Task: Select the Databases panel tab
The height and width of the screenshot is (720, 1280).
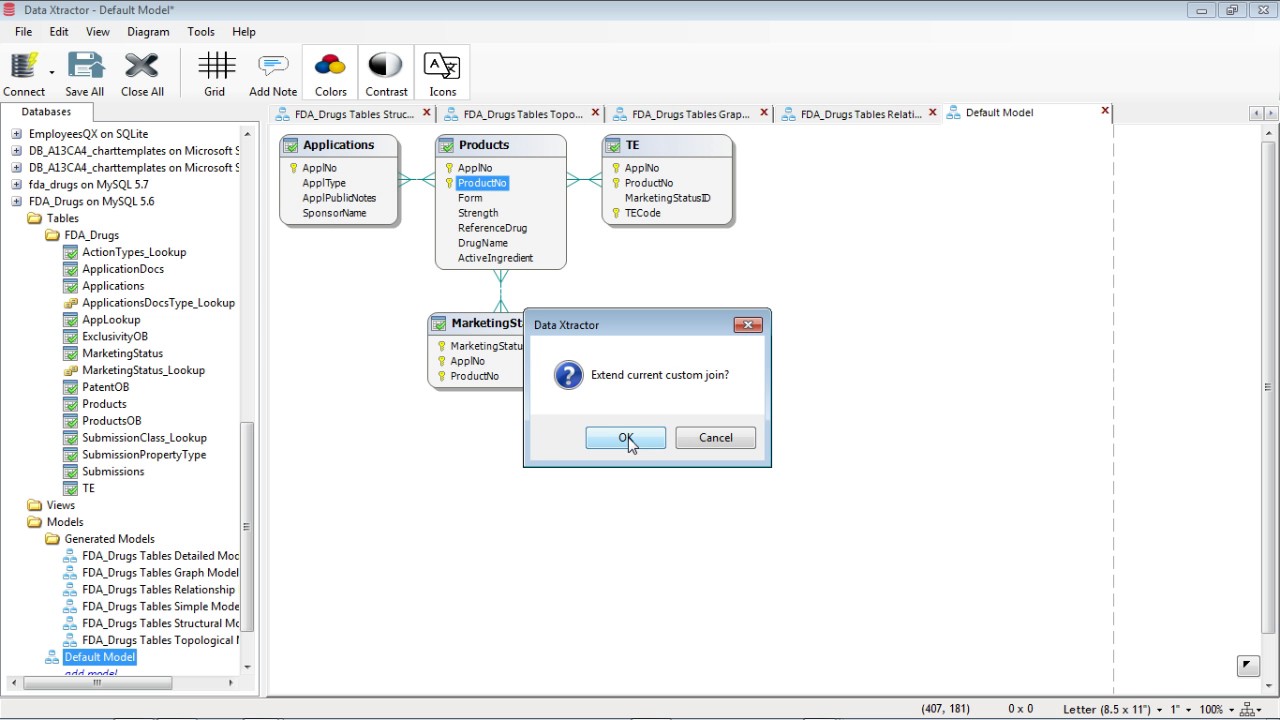Action: click(46, 112)
